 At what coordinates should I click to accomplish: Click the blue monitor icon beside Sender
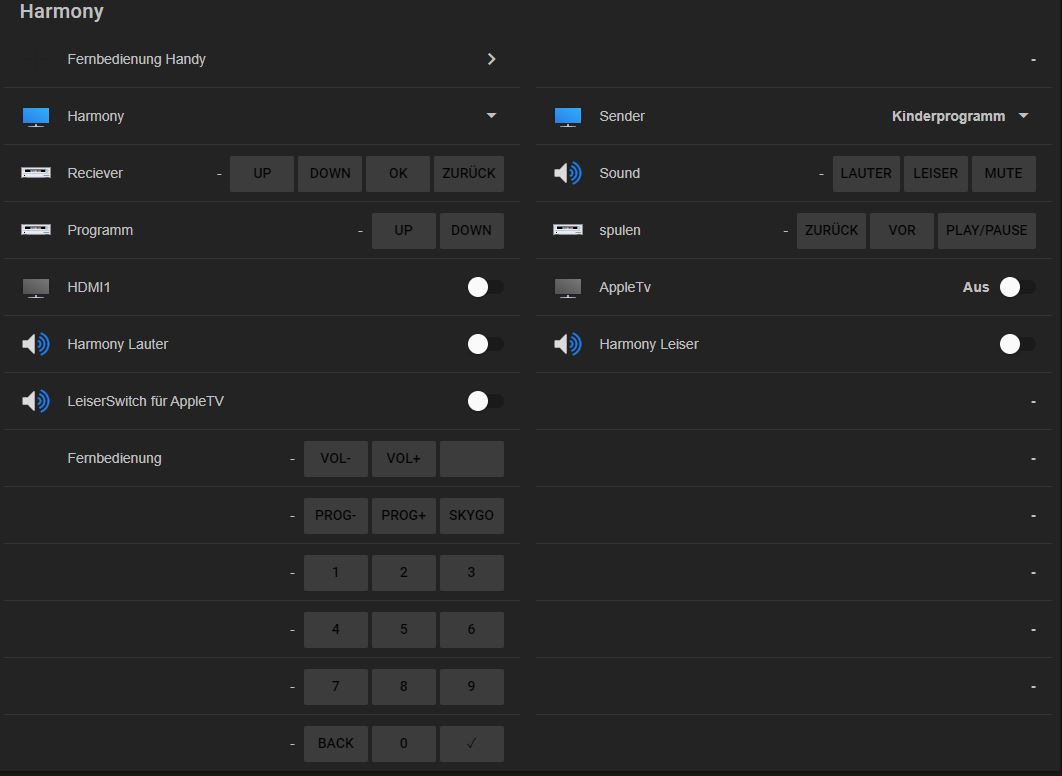click(x=568, y=117)
